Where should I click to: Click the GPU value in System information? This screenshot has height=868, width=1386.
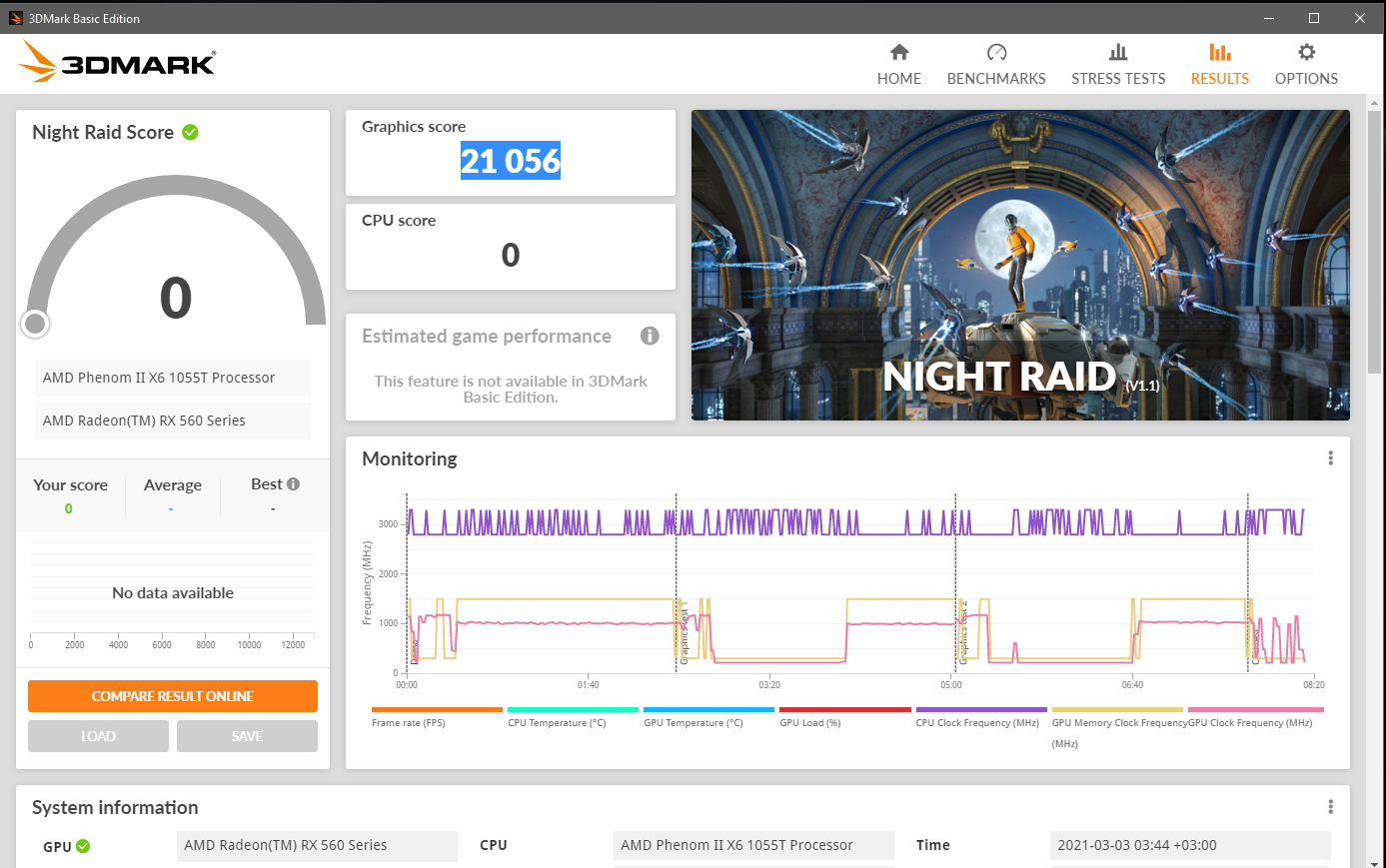click(317, 845)
